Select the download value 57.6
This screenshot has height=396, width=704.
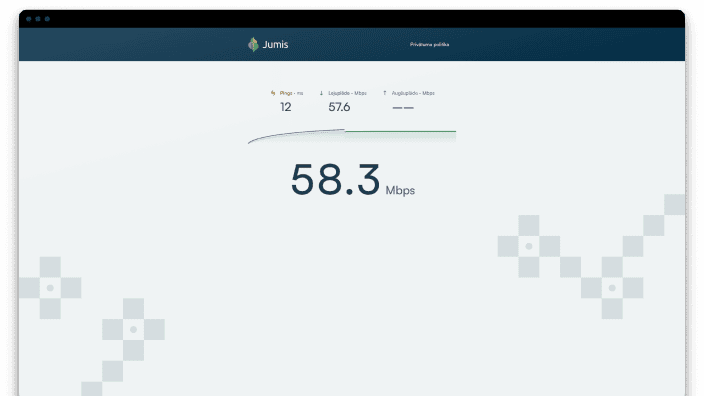point(339,107)
